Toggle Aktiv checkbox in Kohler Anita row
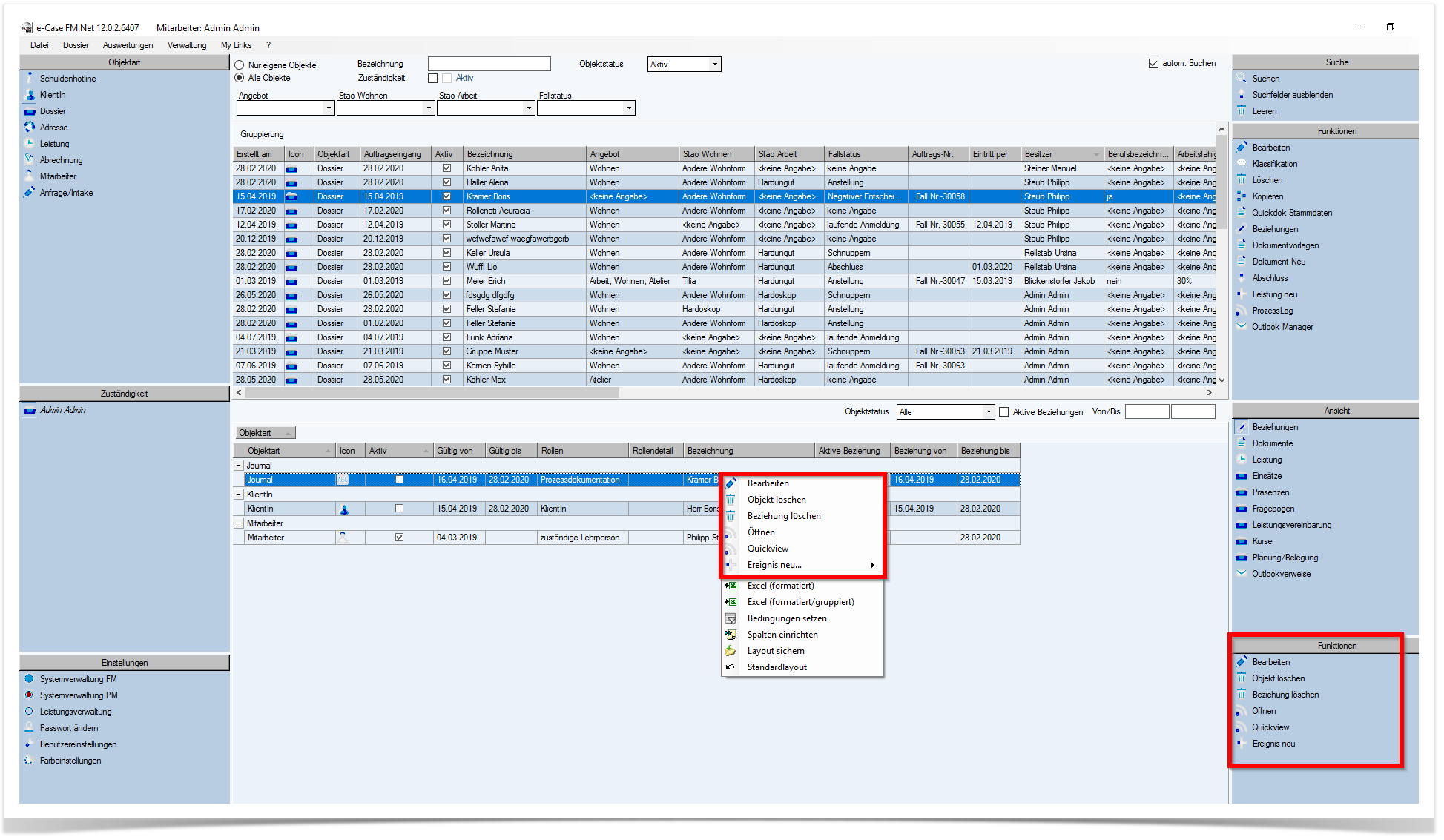 447,168
